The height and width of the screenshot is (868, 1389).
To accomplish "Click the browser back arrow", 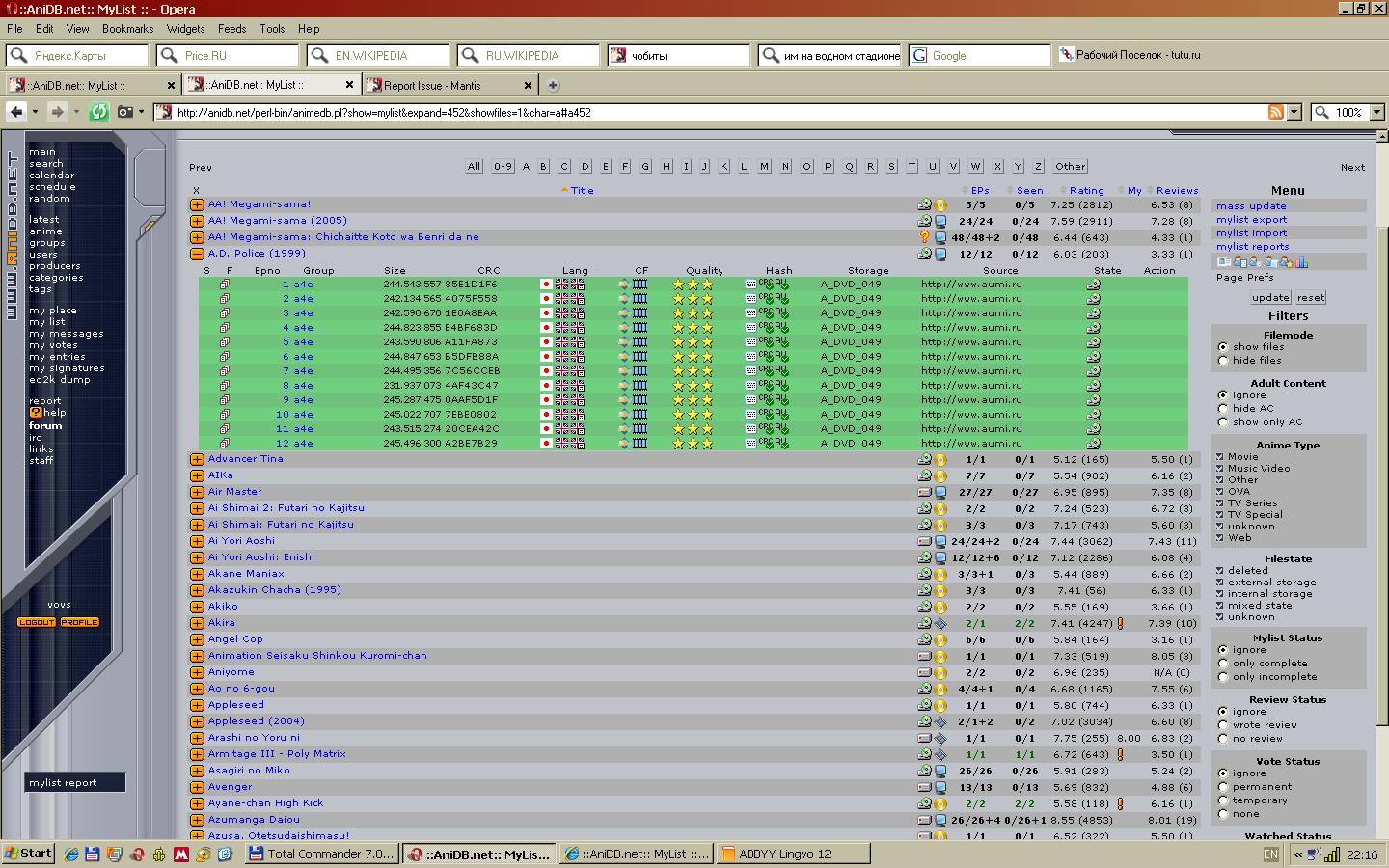I will click(16, 112).
